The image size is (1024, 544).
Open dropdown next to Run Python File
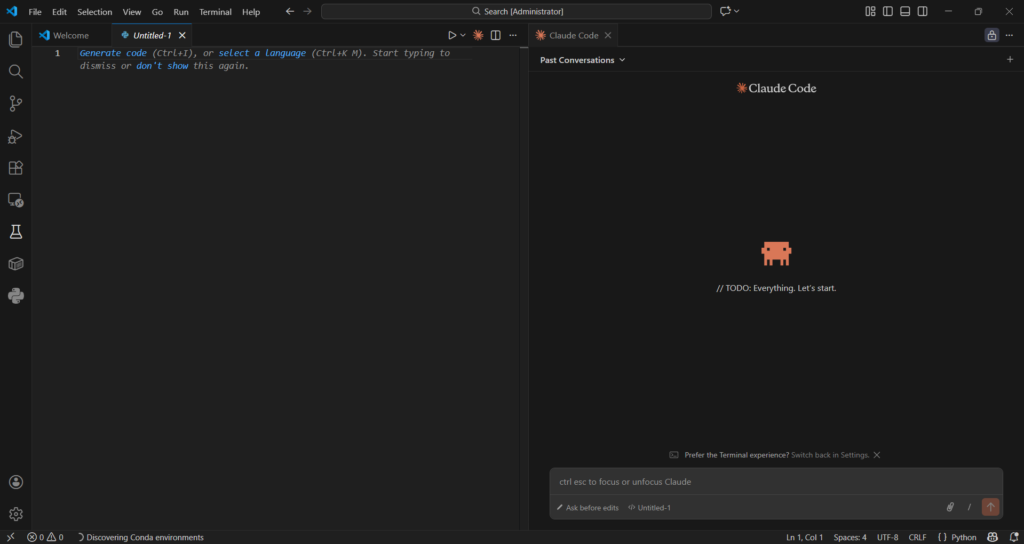[x=463, y=35]
